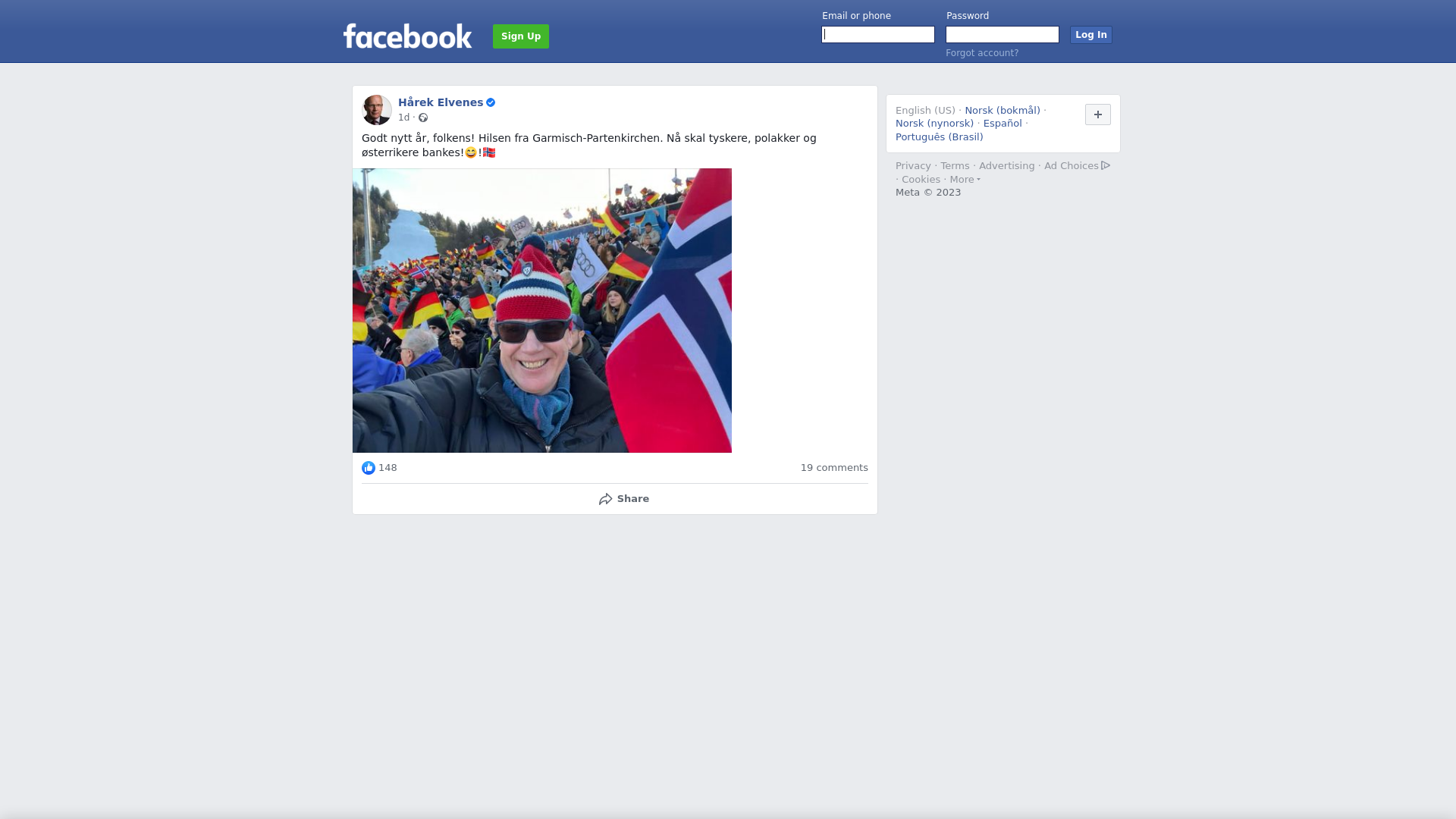1456x819 pixels.
Task: Click the public globe privacy icon
Action: (x=423, y=118)
